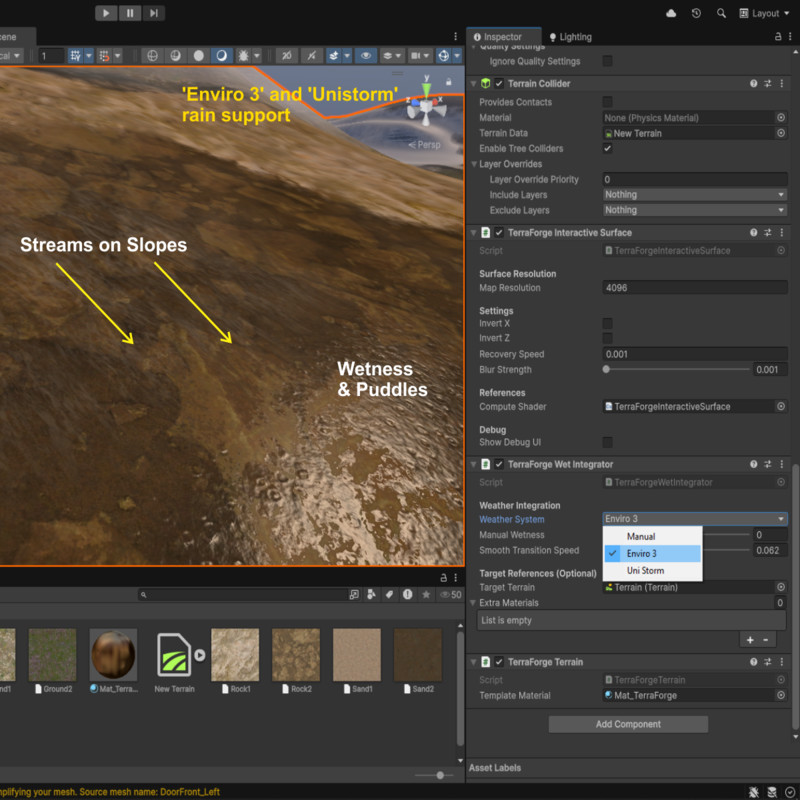Remove an Extra Materials list item
The height and width of the screenshot is (800, 800).
pyautogui.click(x=765, y=640)
